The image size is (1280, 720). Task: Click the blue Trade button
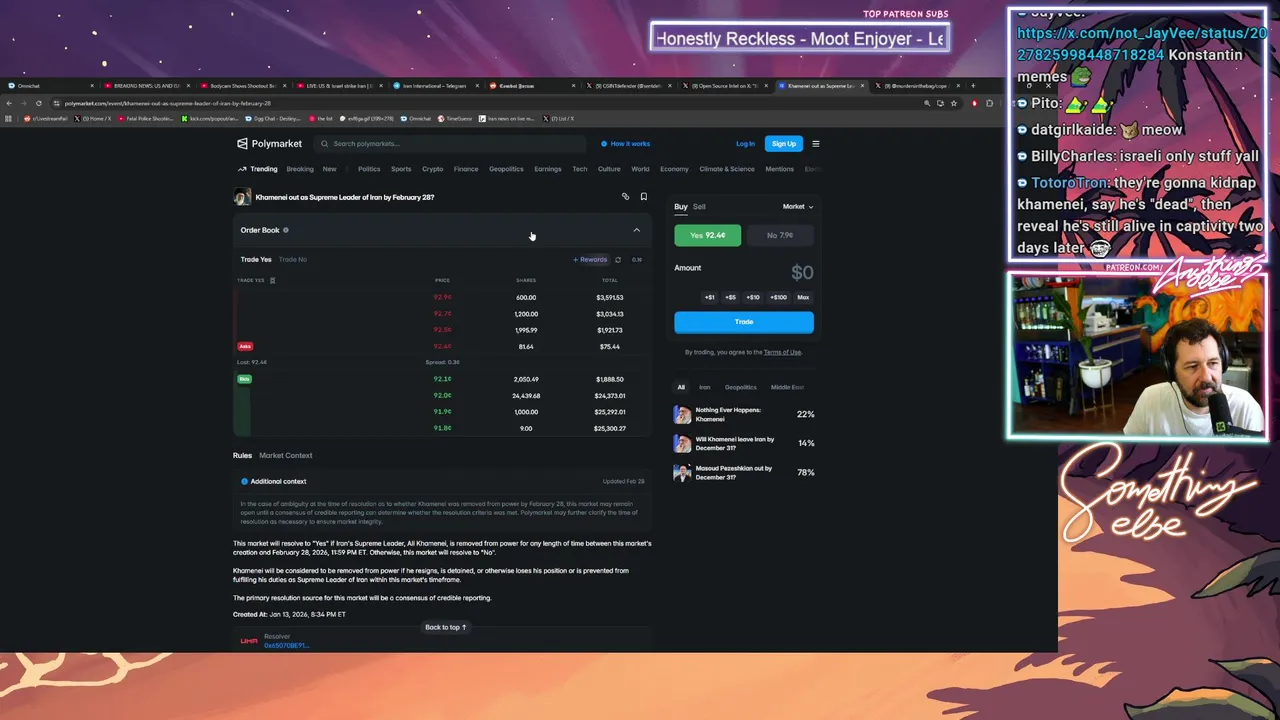(744, 322)
